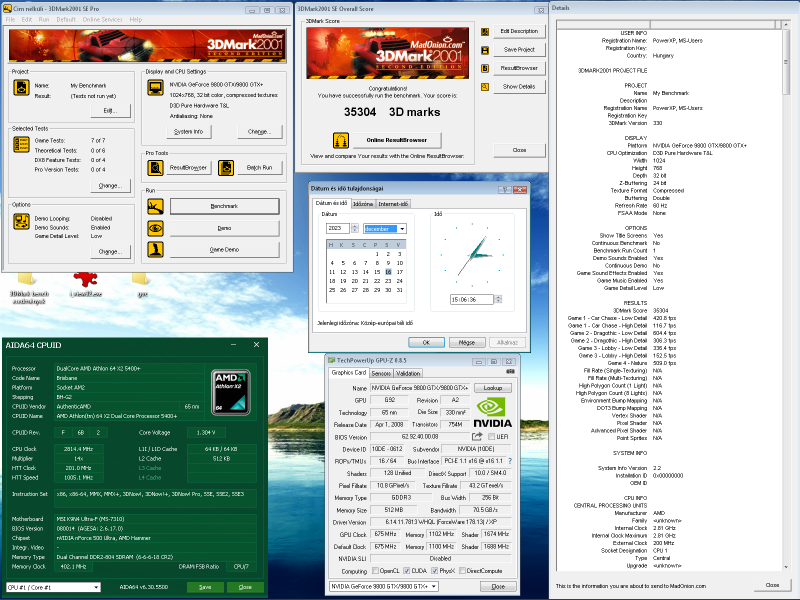Click OK in the date and time dialog
Viewport: 800px width, 600px height.
point(427,342)
